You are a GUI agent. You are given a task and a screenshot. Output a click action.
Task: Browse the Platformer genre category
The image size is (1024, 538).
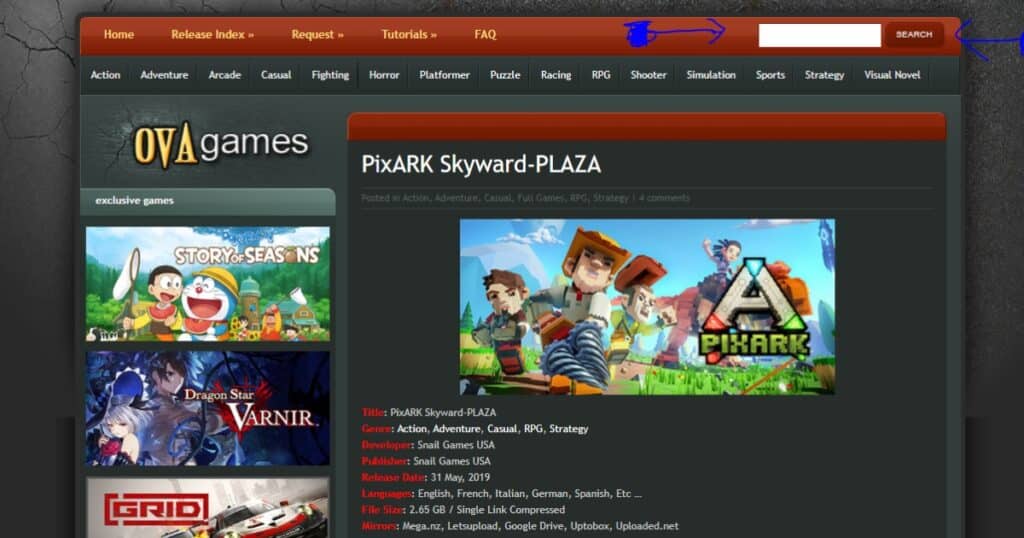[444, 75]
